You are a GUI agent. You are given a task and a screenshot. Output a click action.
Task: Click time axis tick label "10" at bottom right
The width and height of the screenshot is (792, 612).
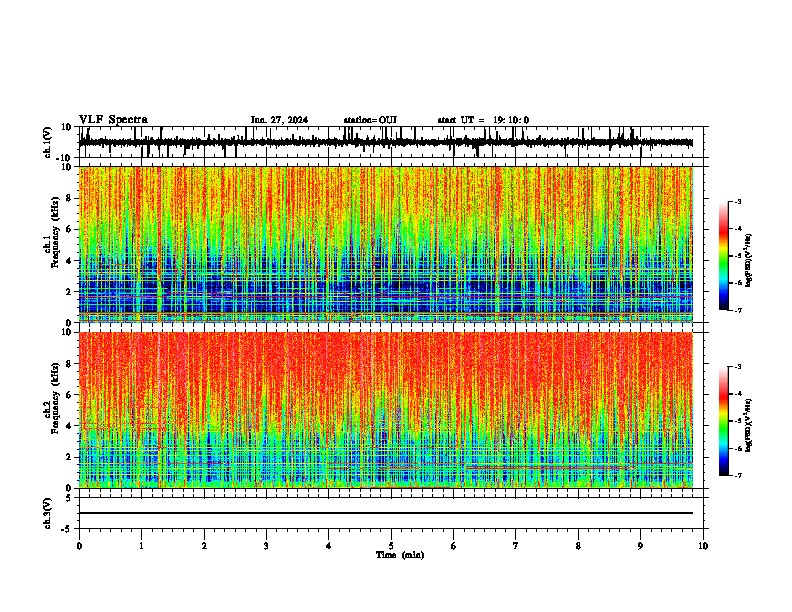(703, 546)
